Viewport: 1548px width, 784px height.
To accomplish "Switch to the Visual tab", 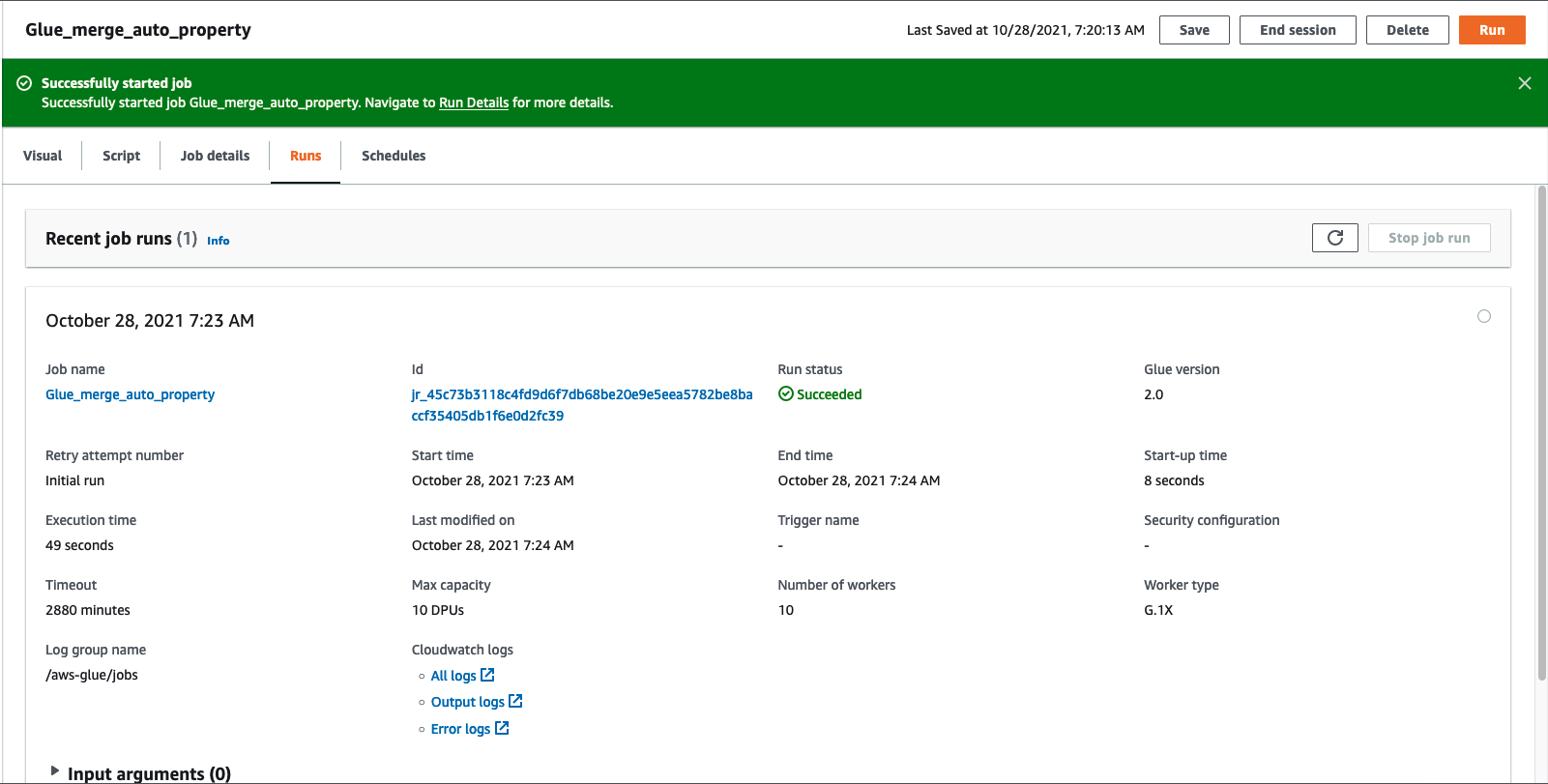I will (43, 156).
